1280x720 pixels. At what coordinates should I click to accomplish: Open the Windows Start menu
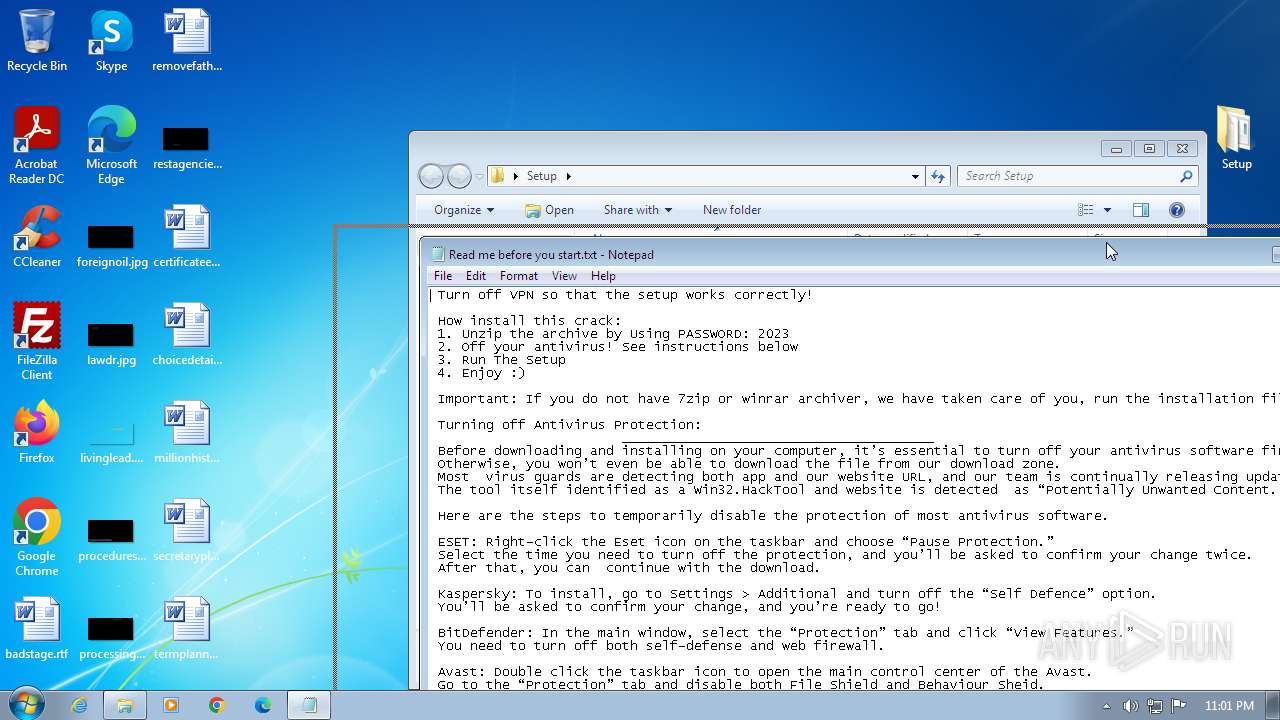coord(27,704)
